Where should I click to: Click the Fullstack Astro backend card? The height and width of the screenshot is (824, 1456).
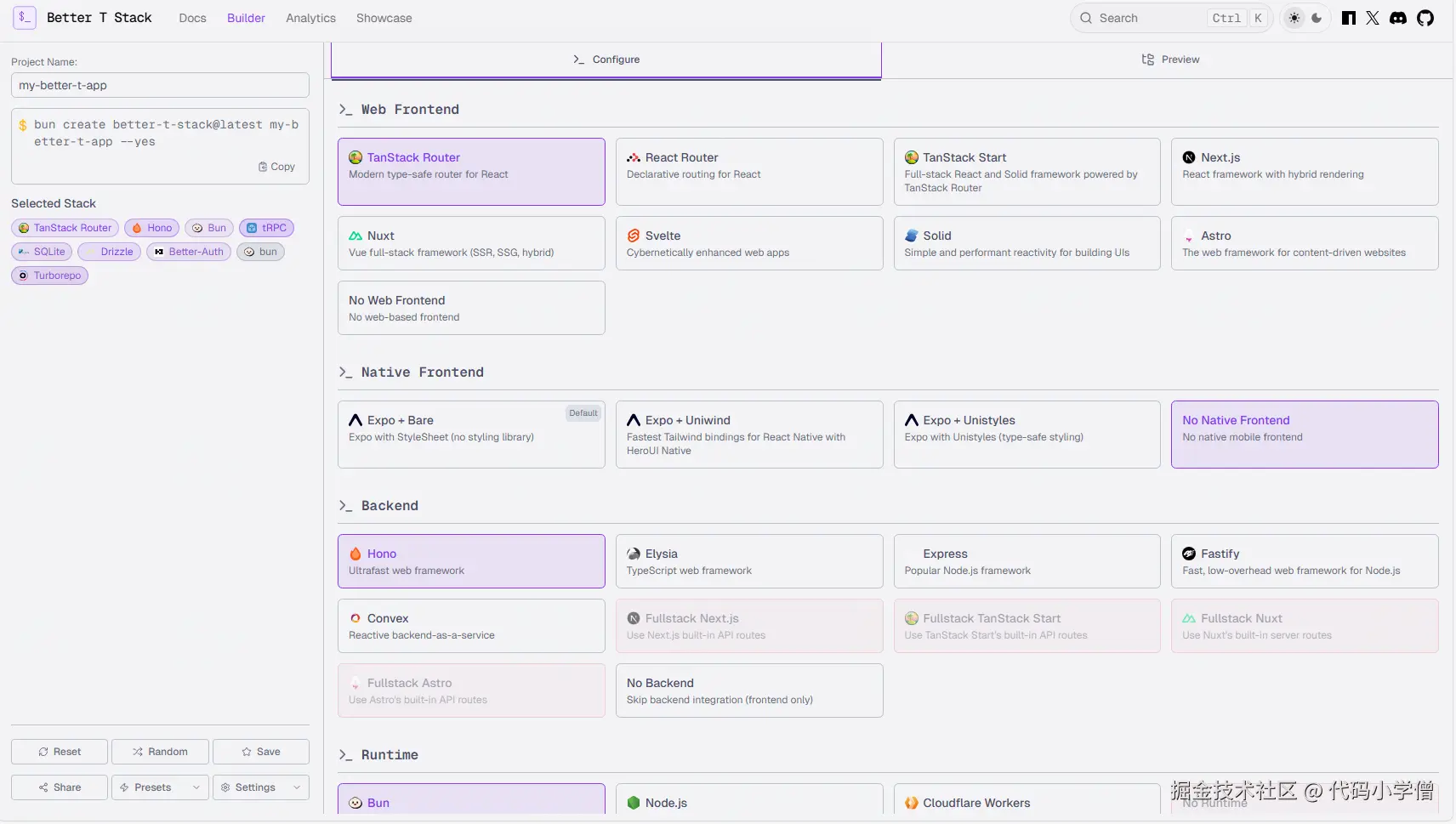[x=471, y=690]
